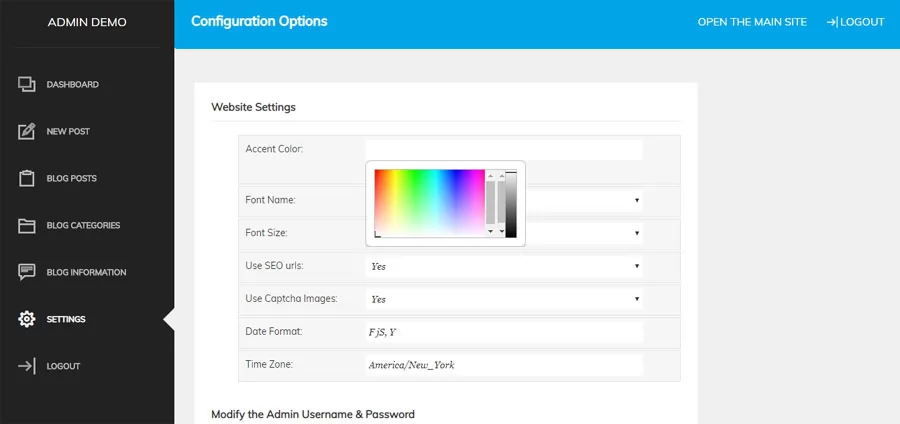Open the Font Name dropdown arrow
The width and height of the screenshot is (900, 424).
click(637, 200)
